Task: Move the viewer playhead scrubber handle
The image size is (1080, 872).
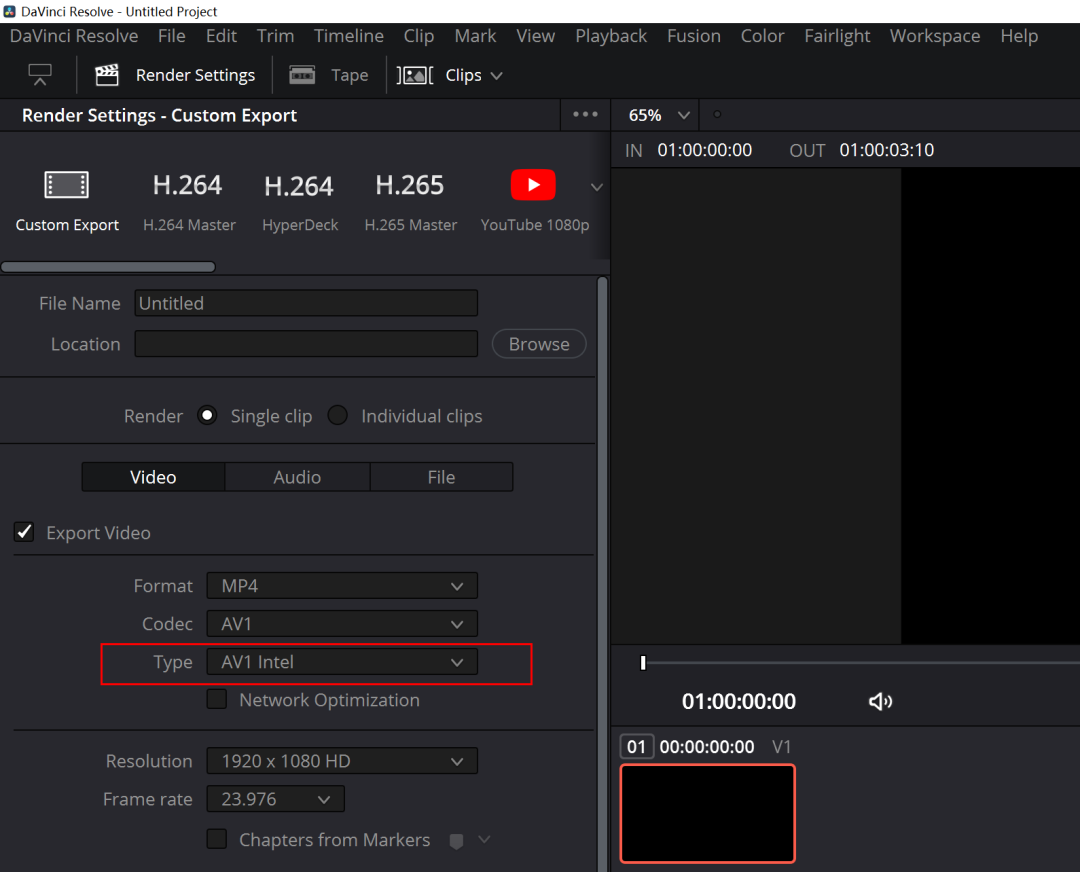Action: (x=643, y=663)
